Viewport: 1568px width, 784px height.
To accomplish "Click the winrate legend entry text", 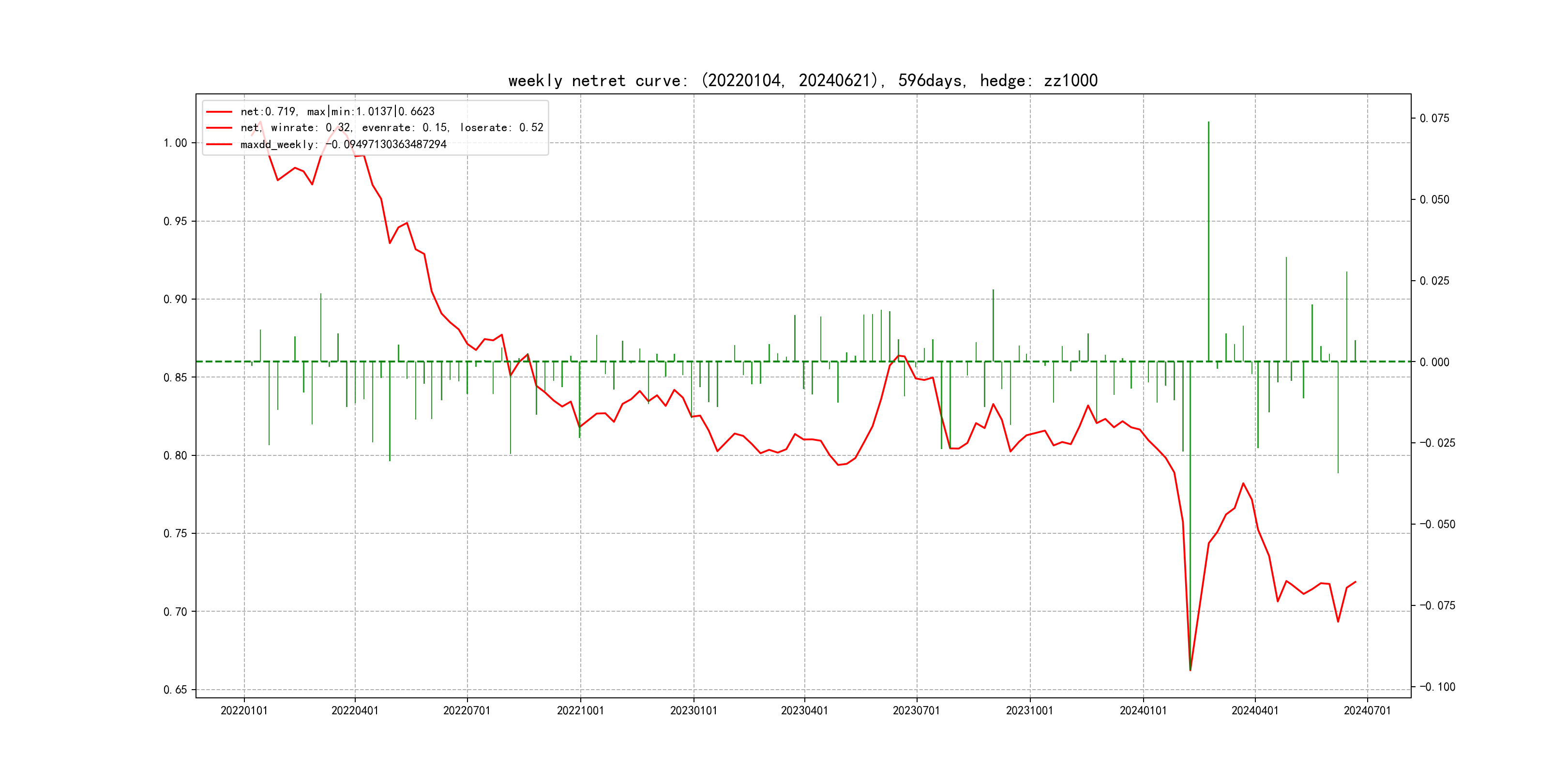I will tap(392, 128).
